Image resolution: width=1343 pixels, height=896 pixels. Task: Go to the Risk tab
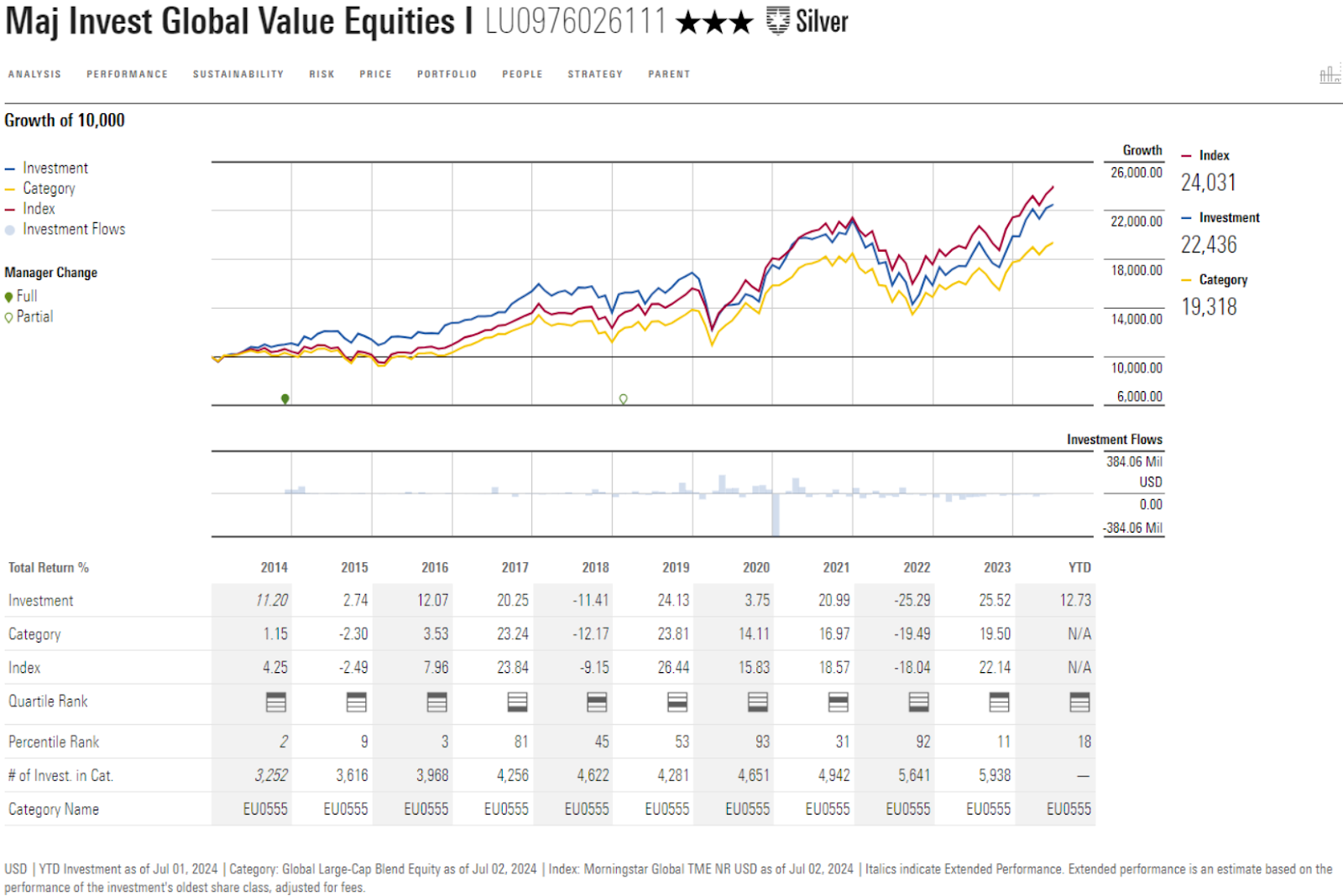tap(321, 75)
